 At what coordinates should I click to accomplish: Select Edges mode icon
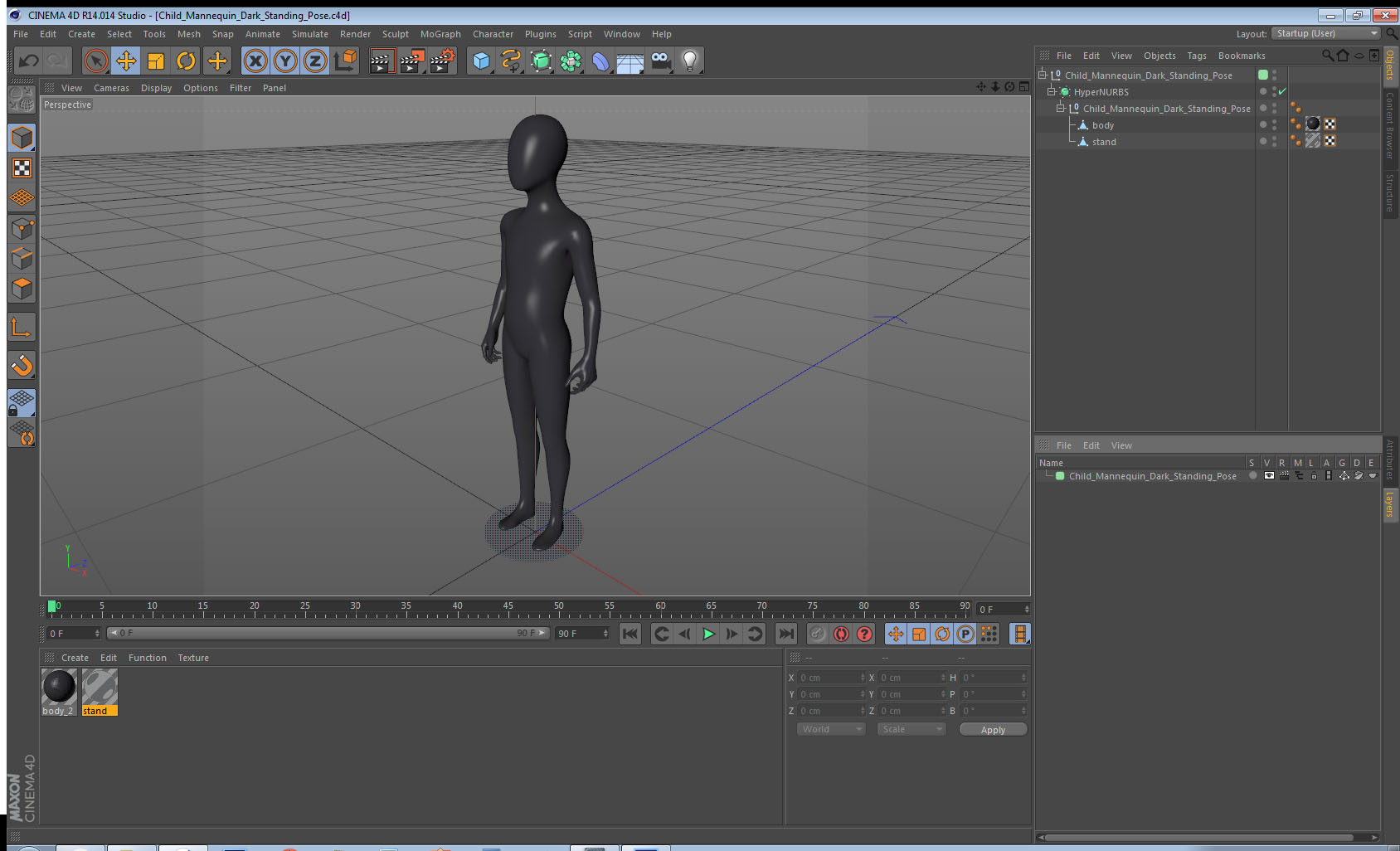point(22,258)
